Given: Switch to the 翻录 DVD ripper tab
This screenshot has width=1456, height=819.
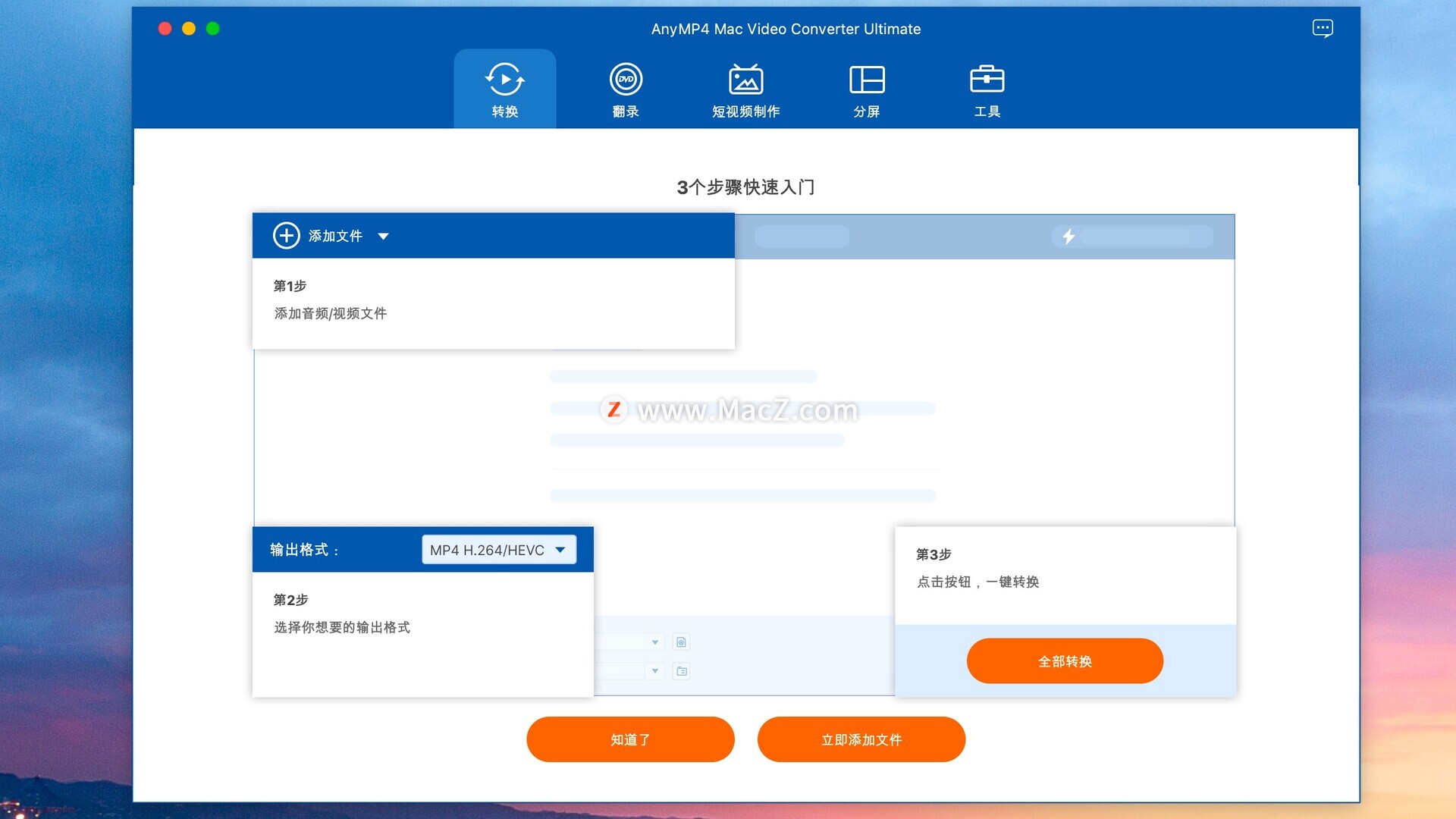Looking at the screenshot, I should click(x=626, y=89).
